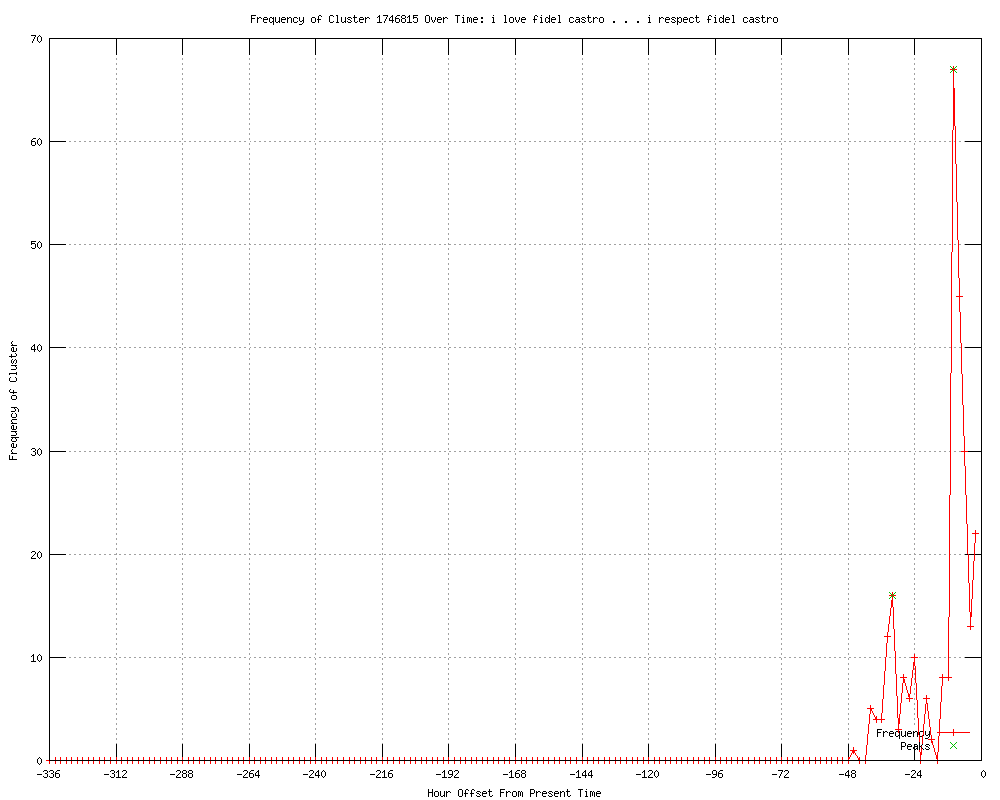Click the Peaks legend label
The image size is (1000, 800).
tap(914, 746)
